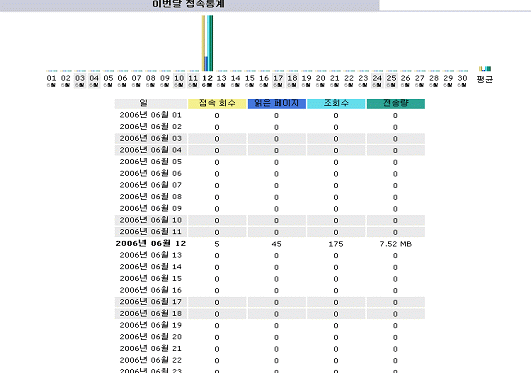Click the 2006년 06월 20 date cell
This screenshot has height=377, width=531.
(x=151, y=337)
